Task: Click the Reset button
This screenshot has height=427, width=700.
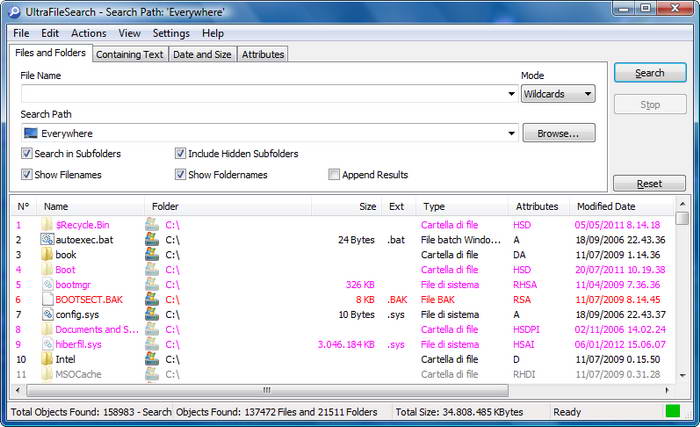Action: click(649, 184)
